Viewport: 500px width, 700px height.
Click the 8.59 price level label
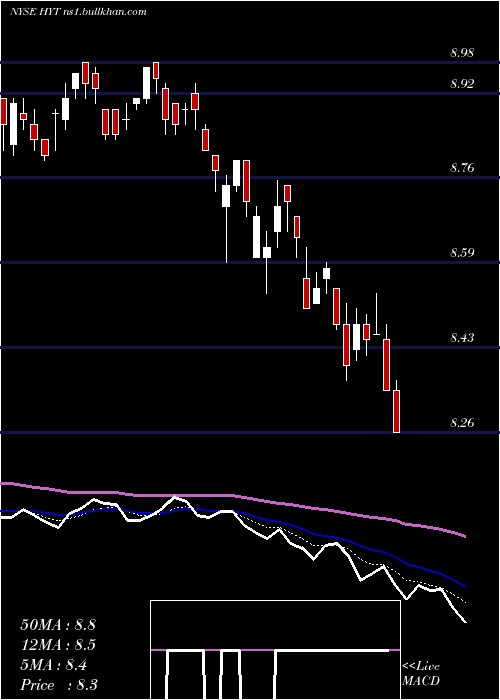[x=462, y=253]
